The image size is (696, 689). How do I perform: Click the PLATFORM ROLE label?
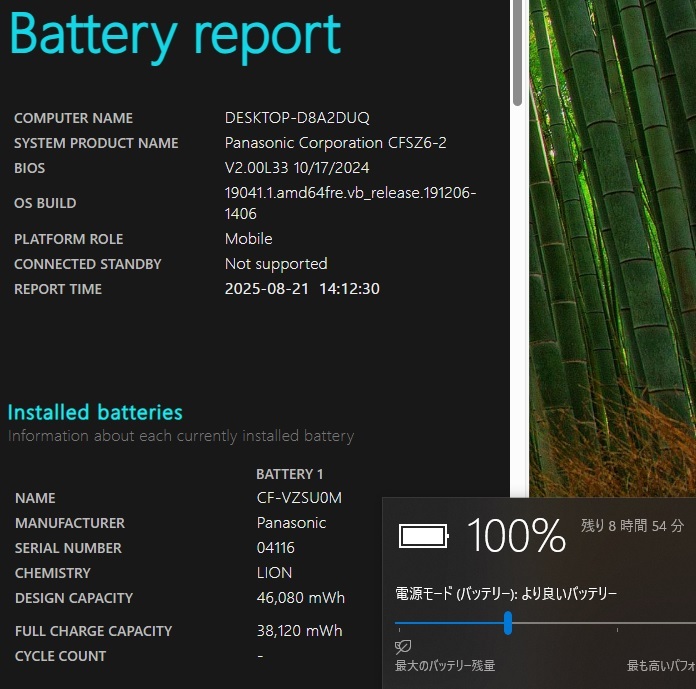point(68,239)
